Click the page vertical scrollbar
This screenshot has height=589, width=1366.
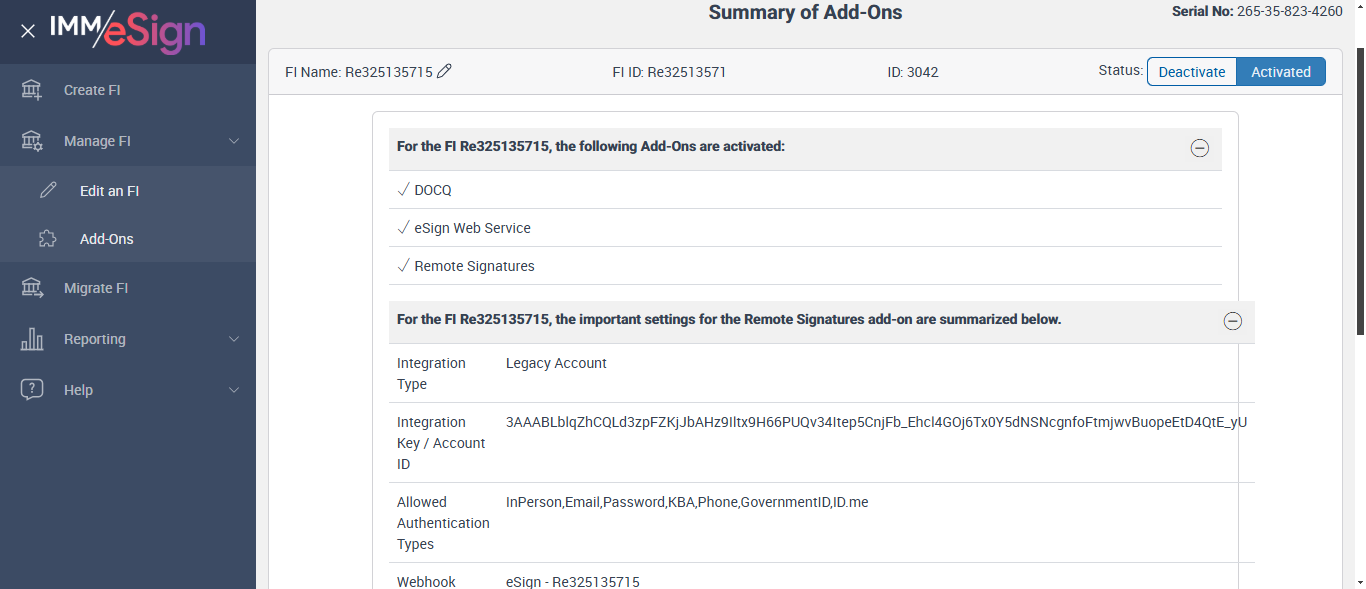click(x=1358, y=300)
